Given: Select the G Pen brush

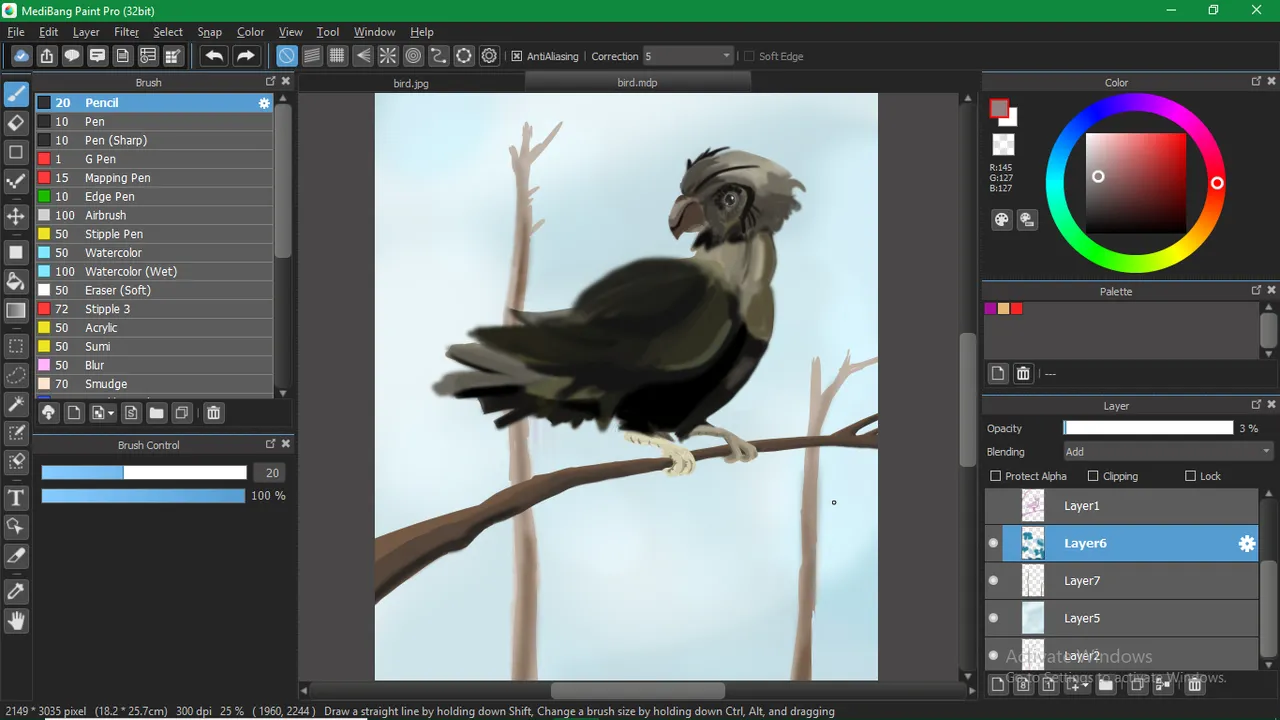Looking at the screenshot, I should click(154, 159).
